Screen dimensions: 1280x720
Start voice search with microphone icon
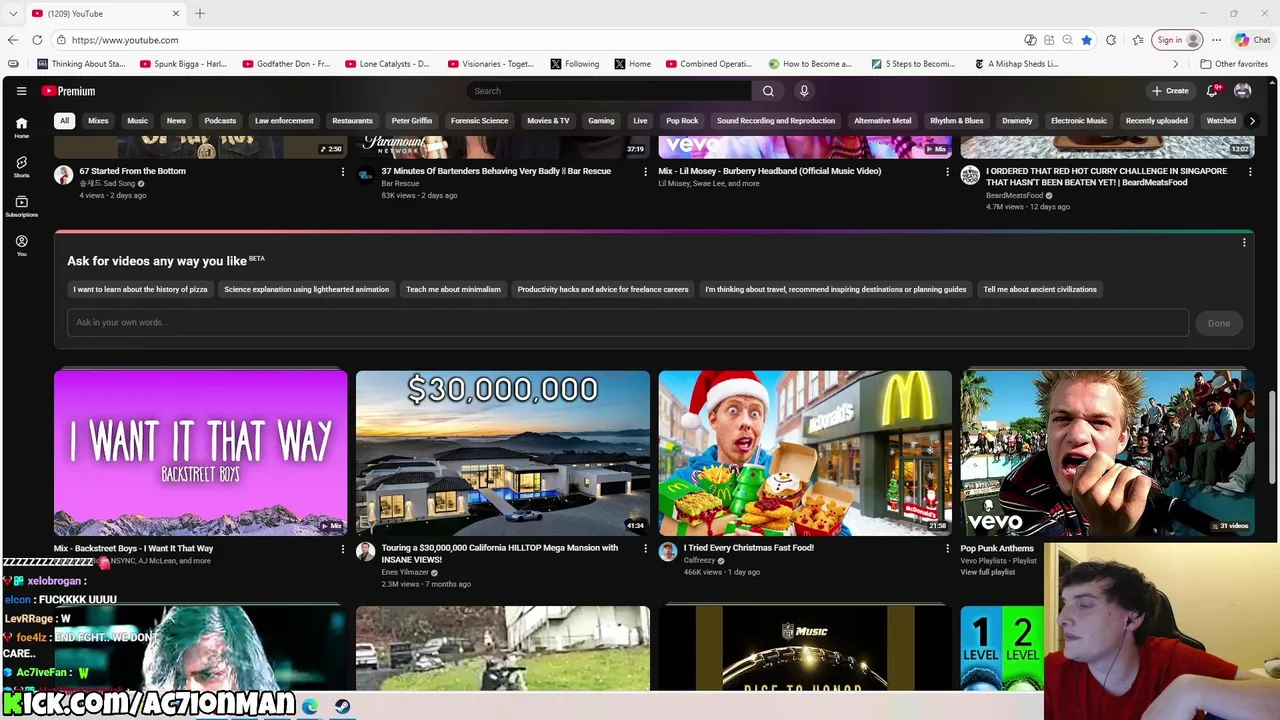(x=804, y=91)
